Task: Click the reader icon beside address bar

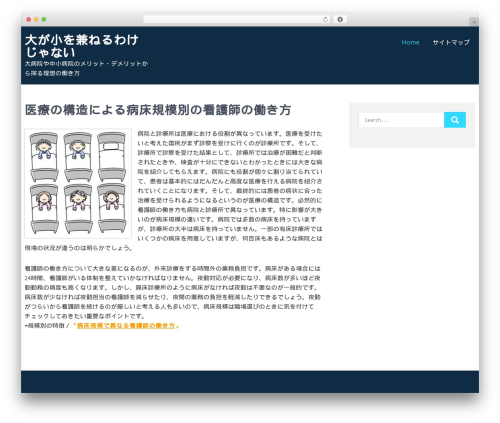Action: tap(340, 19)
